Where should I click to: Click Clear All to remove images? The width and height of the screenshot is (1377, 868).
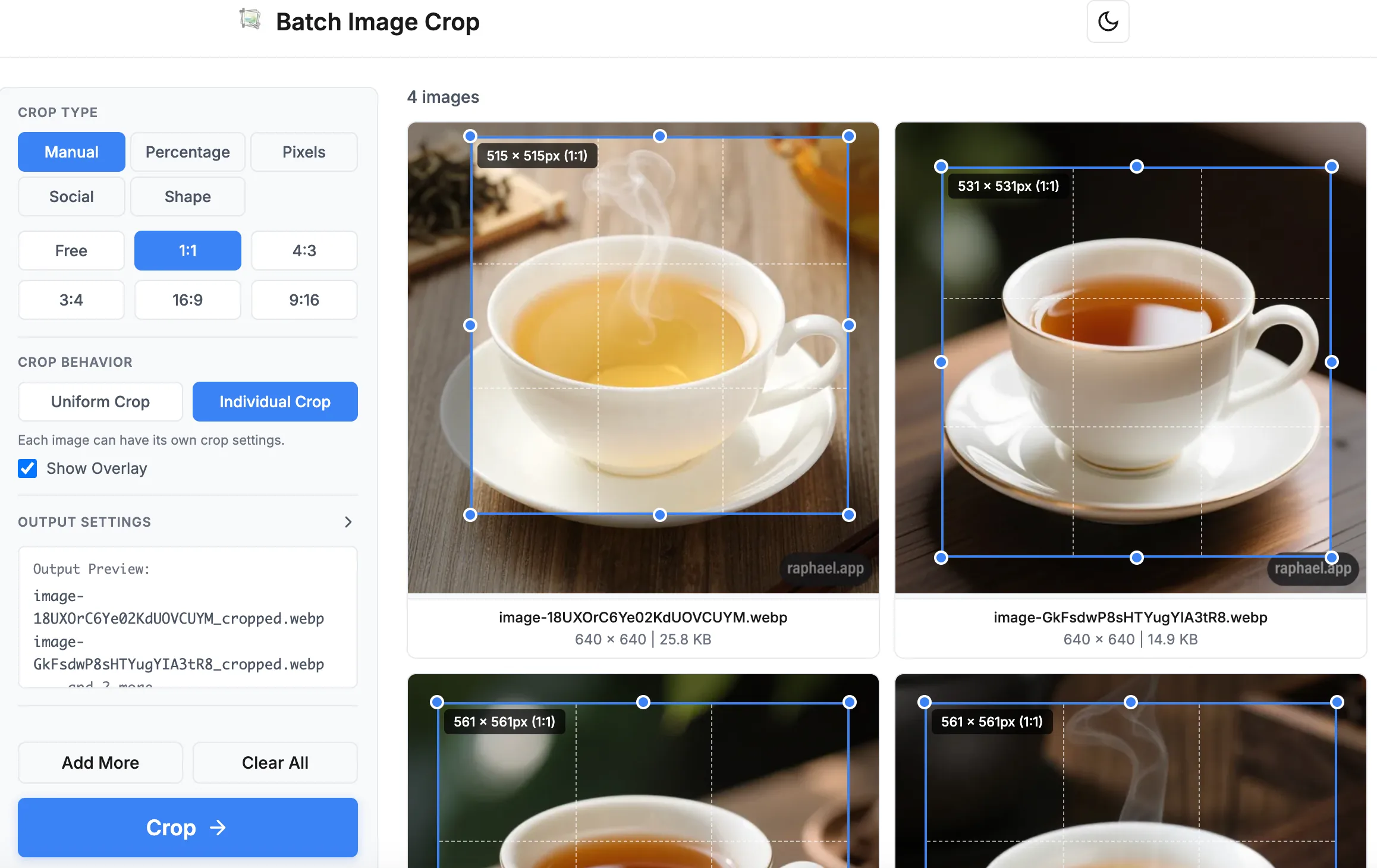pos(275,763)
